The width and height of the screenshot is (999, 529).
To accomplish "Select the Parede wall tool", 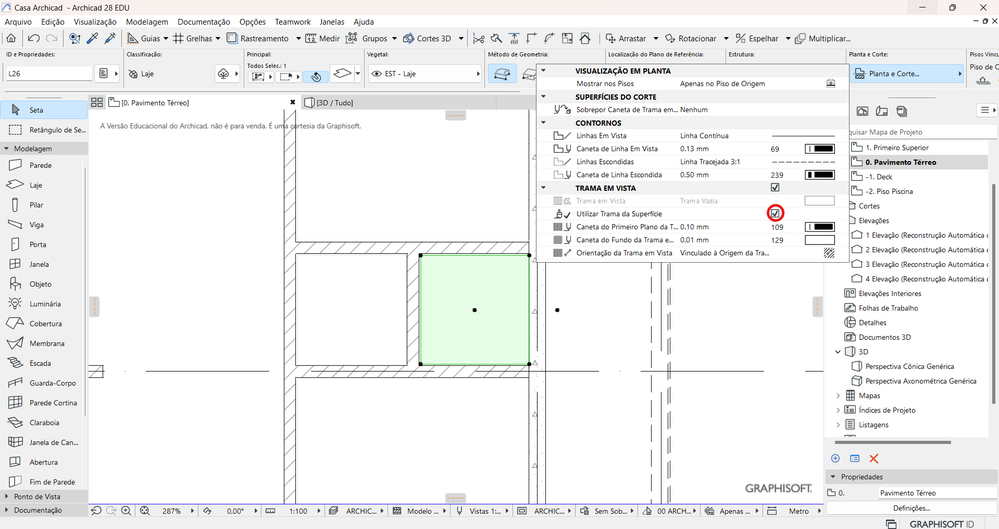I will coord(40,165).
